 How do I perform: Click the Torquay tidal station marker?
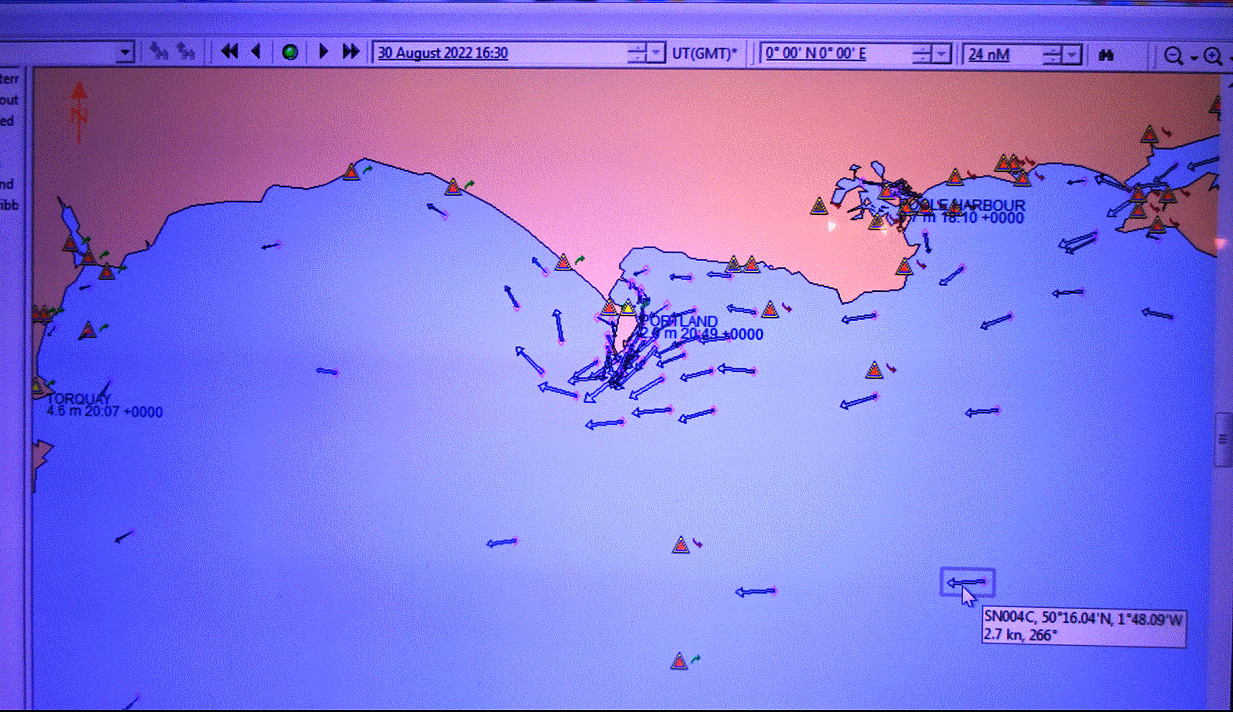coord(38,385)
